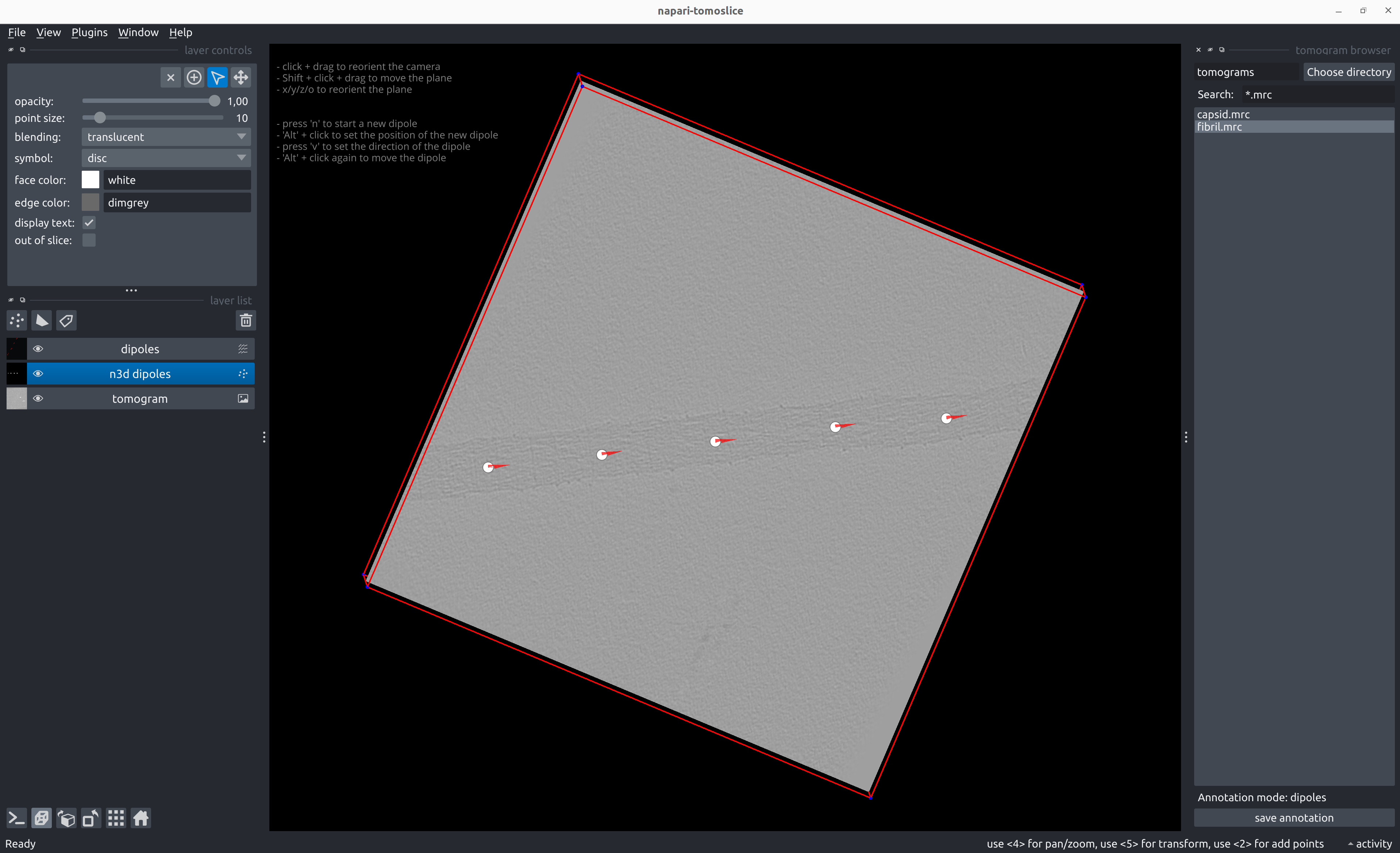Screen dimensions: 1400x853
Task: Select the add points tool
Action: tap(194, 77)
